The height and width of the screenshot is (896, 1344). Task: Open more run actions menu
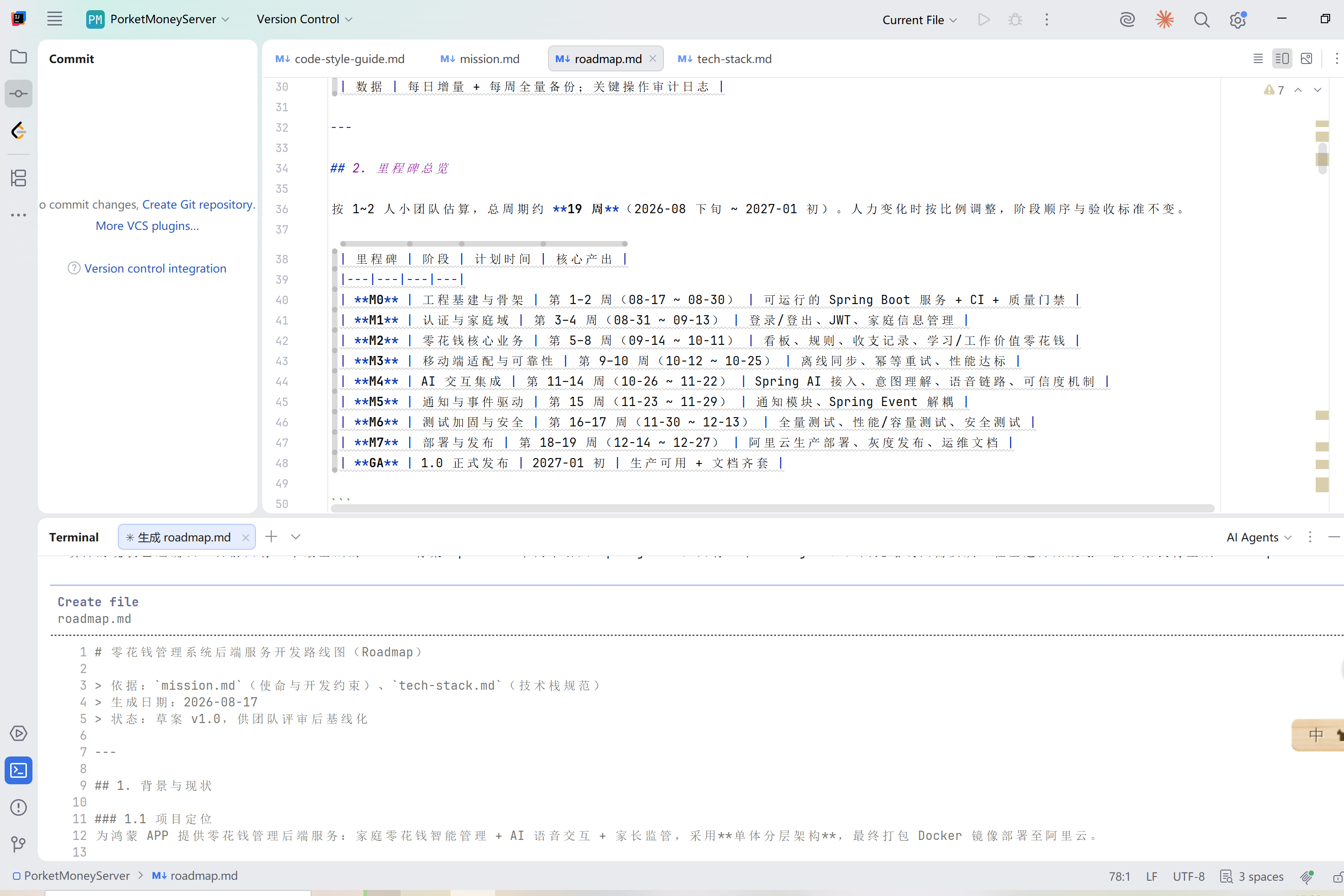(x=1047, y=19)
